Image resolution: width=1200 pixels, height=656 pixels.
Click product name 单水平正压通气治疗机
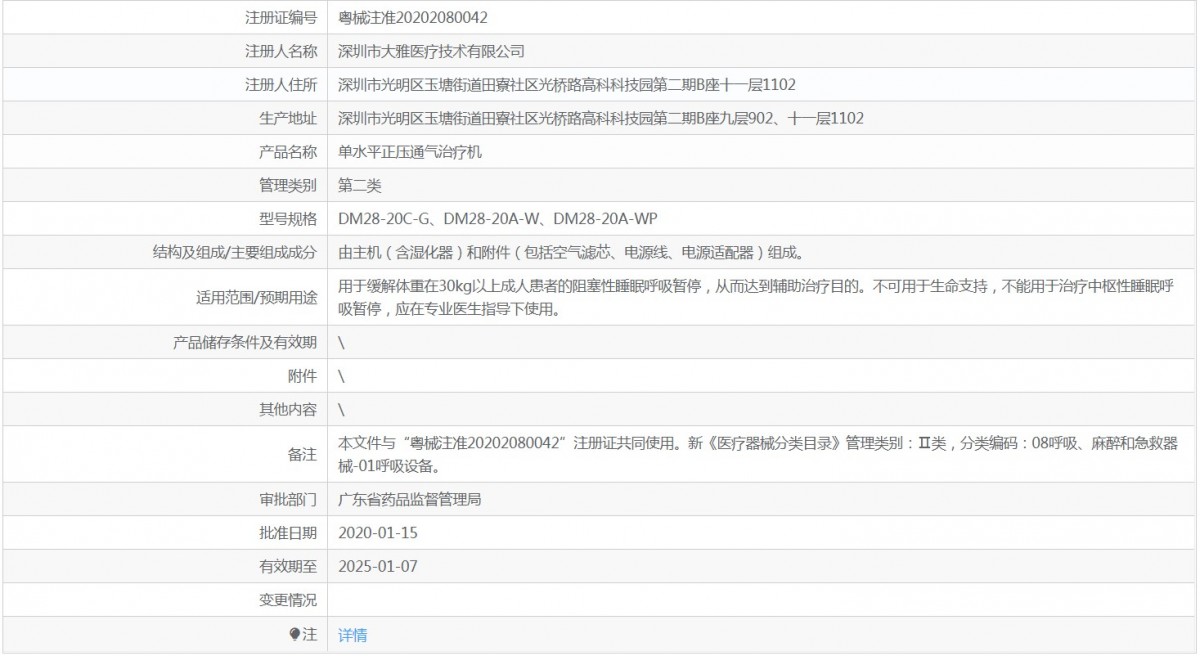410,152
